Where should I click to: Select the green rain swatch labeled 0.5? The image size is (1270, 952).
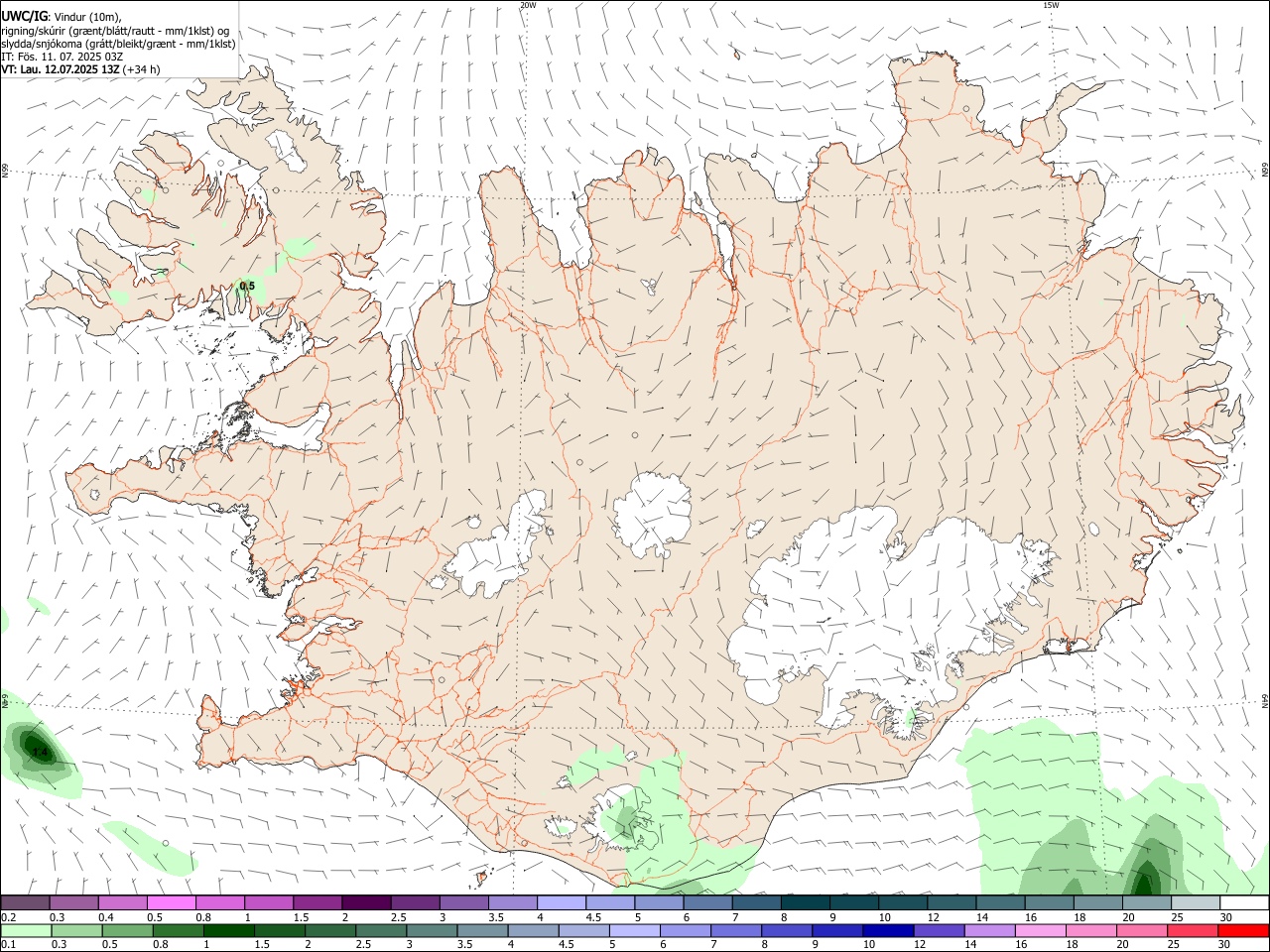[128, 931]
